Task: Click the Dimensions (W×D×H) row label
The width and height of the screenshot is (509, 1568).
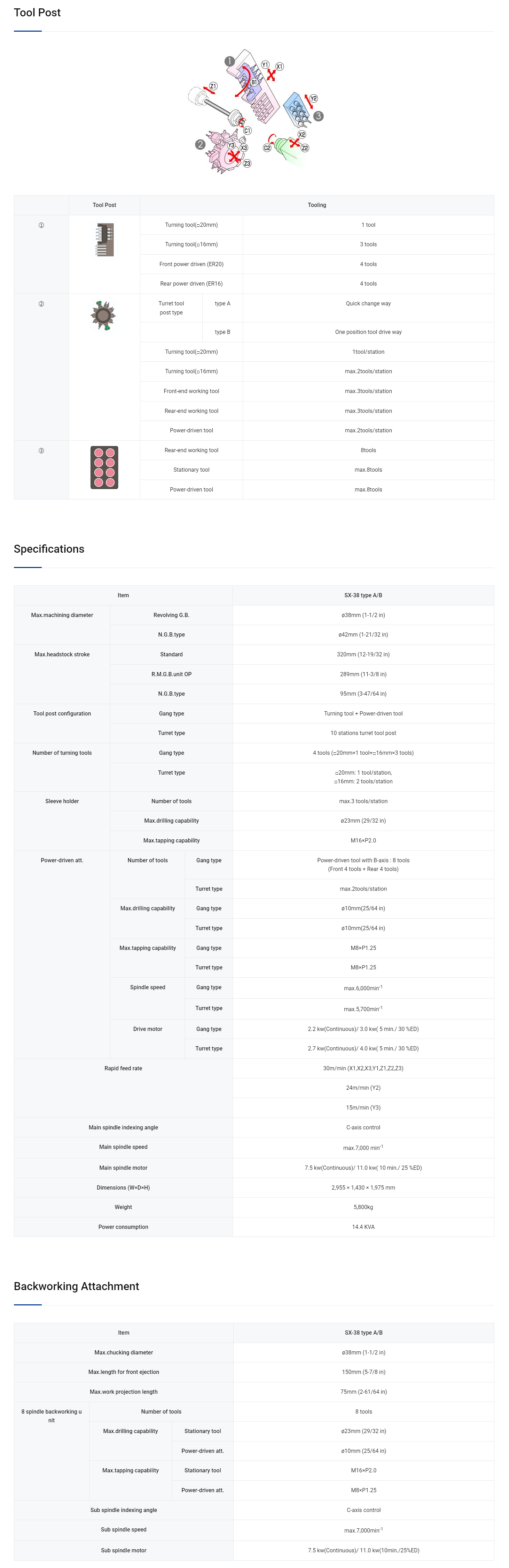Action: tap(123, 1187)
